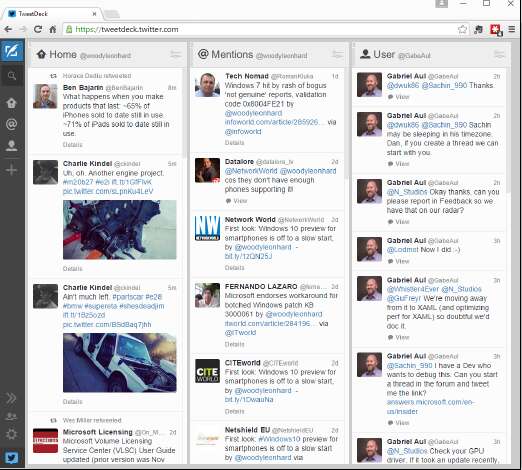Add a column with the plus icon

point(11,170)
